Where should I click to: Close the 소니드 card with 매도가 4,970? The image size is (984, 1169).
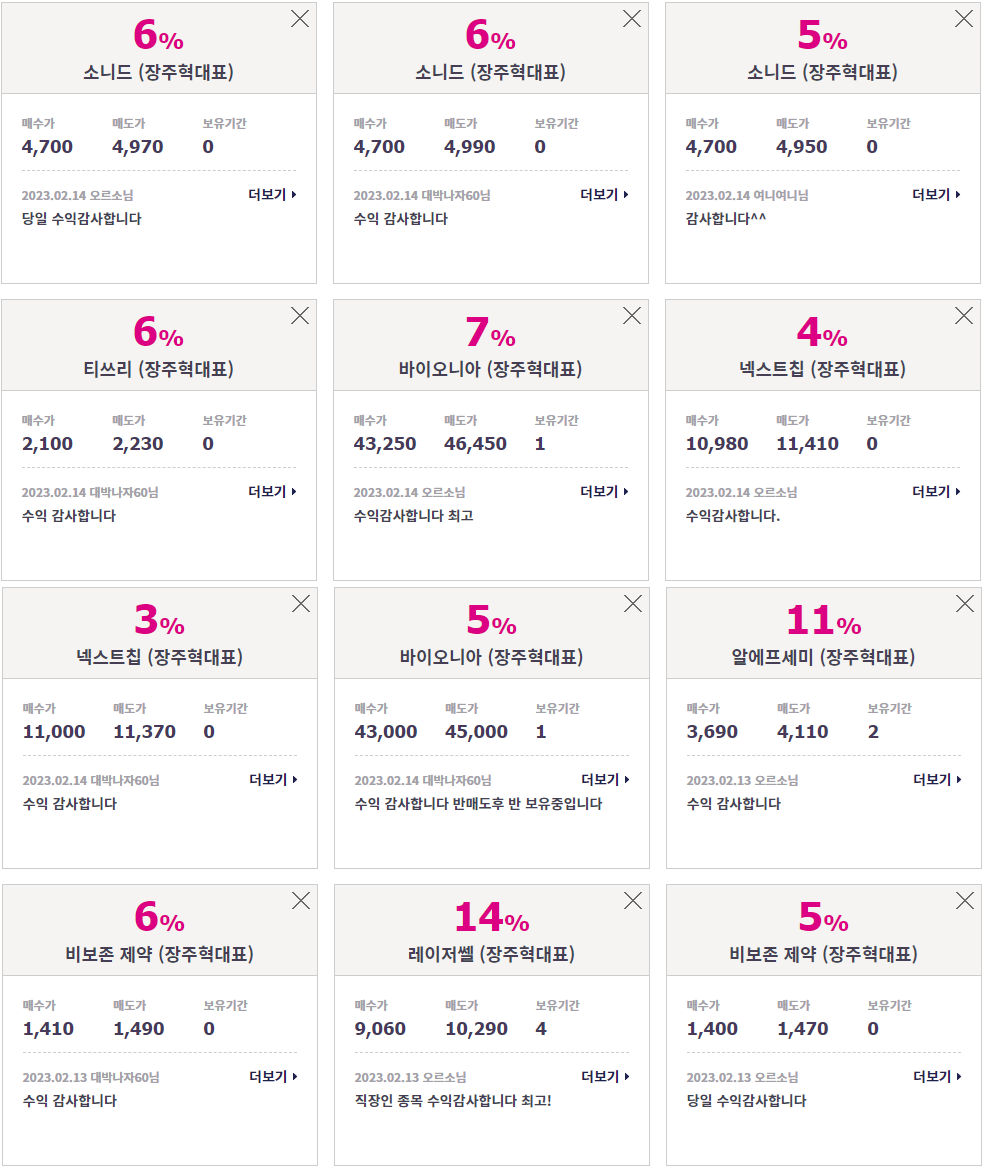pyautogui.click(x=300, y=19)
